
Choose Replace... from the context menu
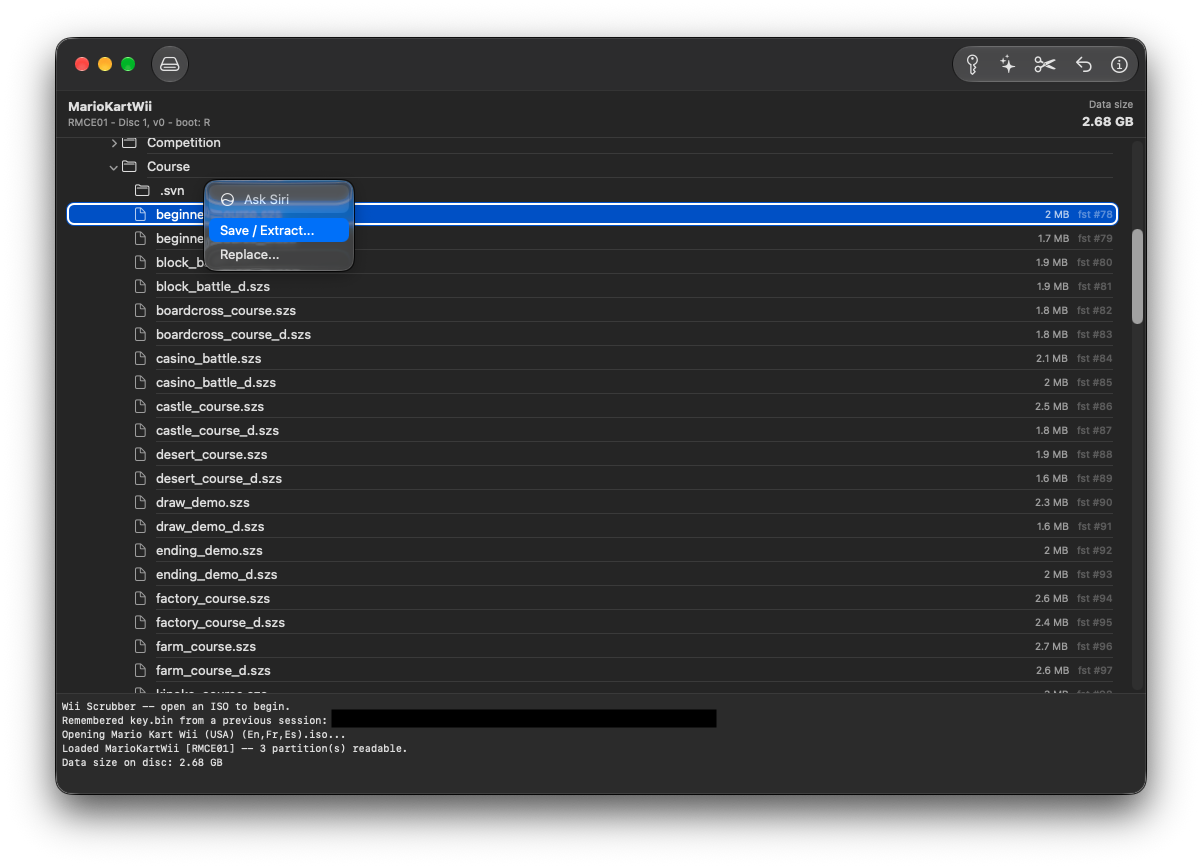click(279, 255)
